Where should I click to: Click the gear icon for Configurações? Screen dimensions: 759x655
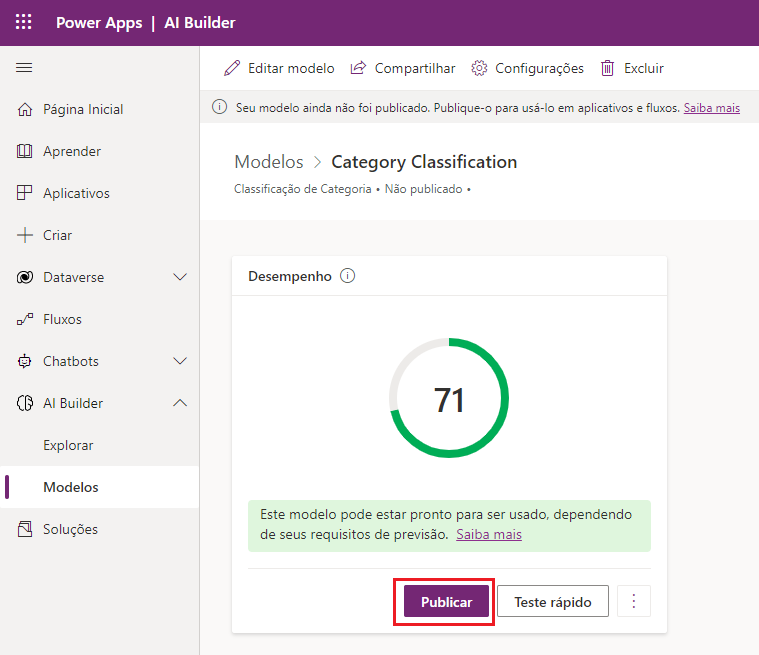click(479, 68)
